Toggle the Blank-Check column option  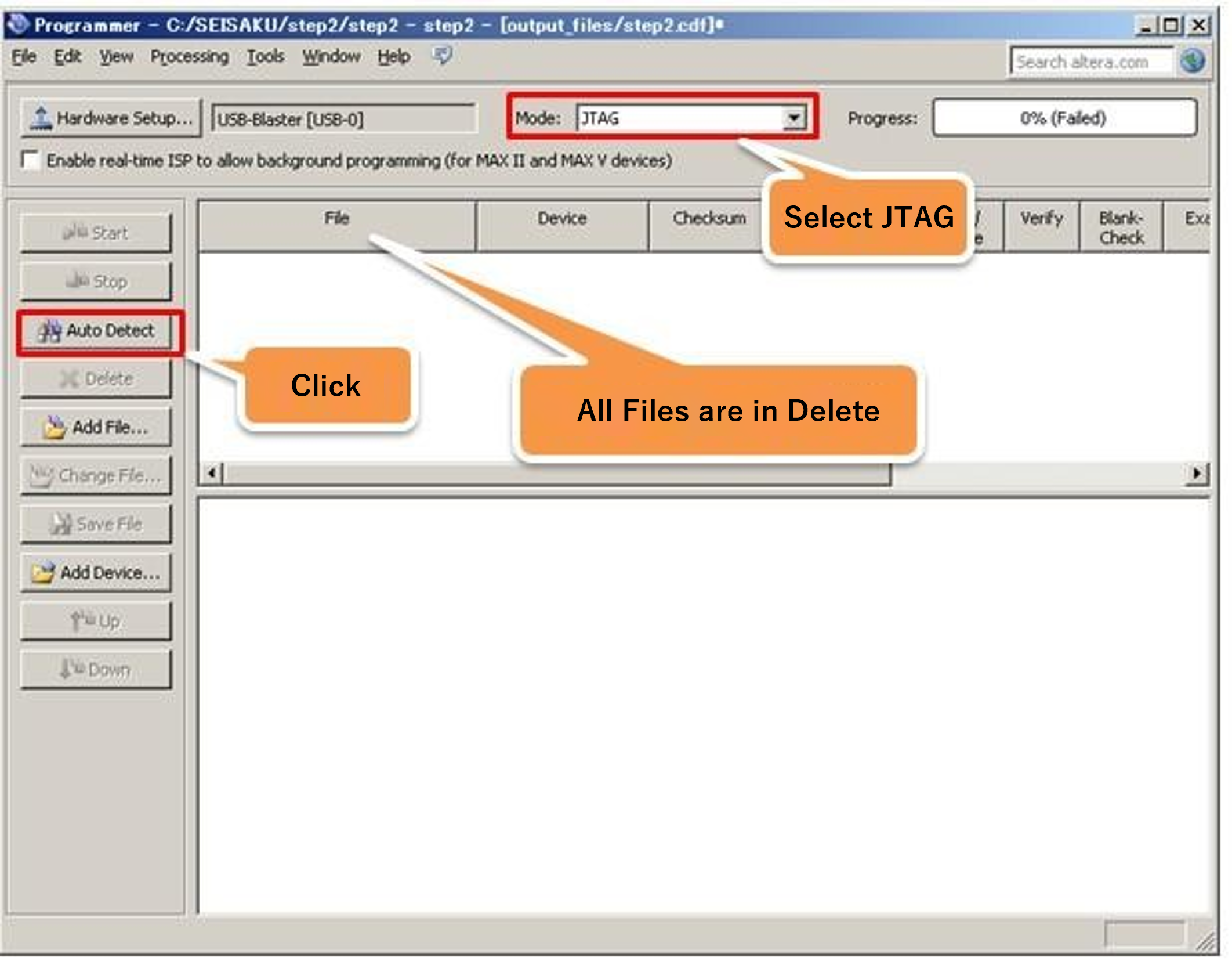pos(1120,226)
